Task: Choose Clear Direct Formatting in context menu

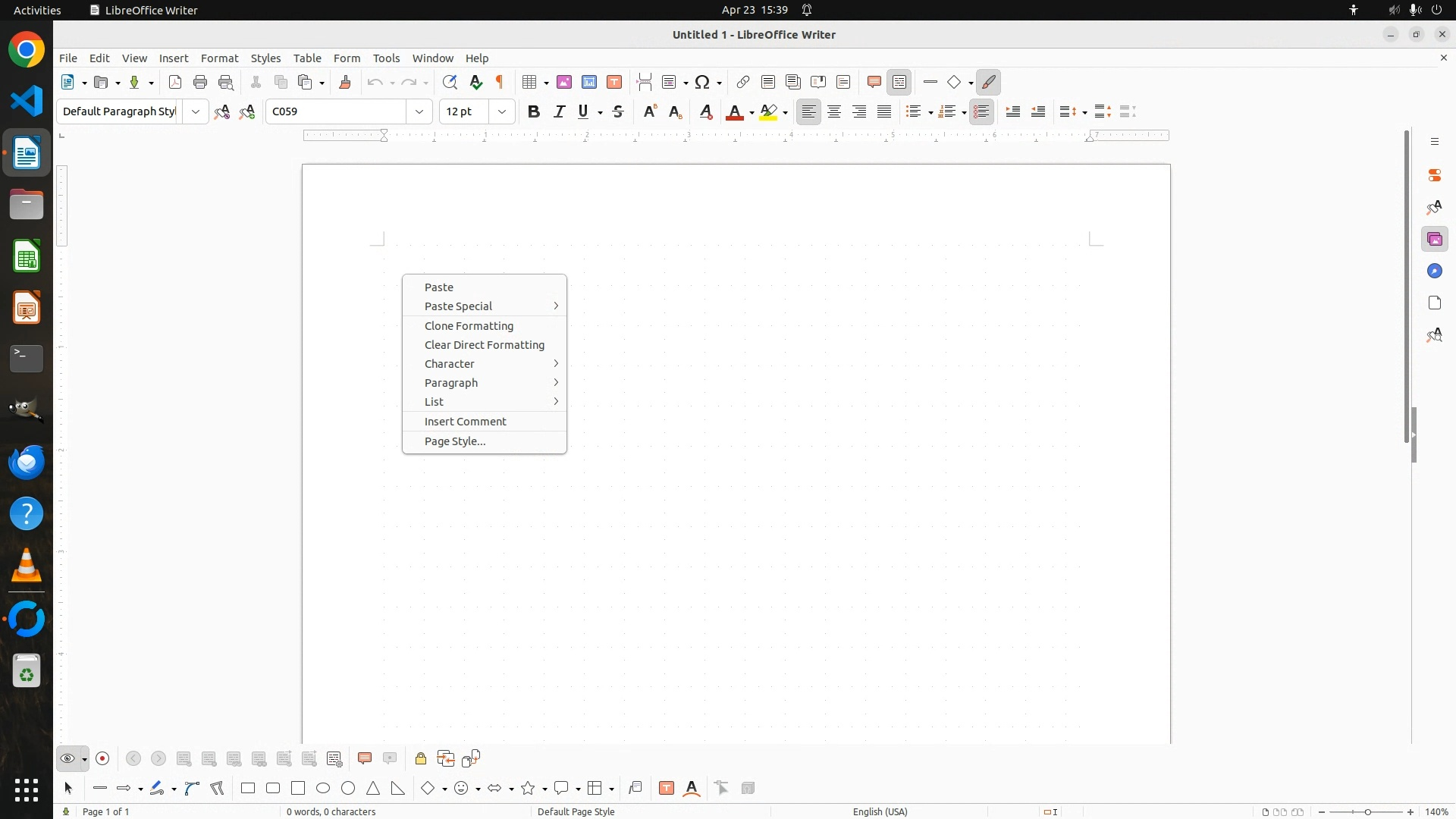Action: (484, 345)
